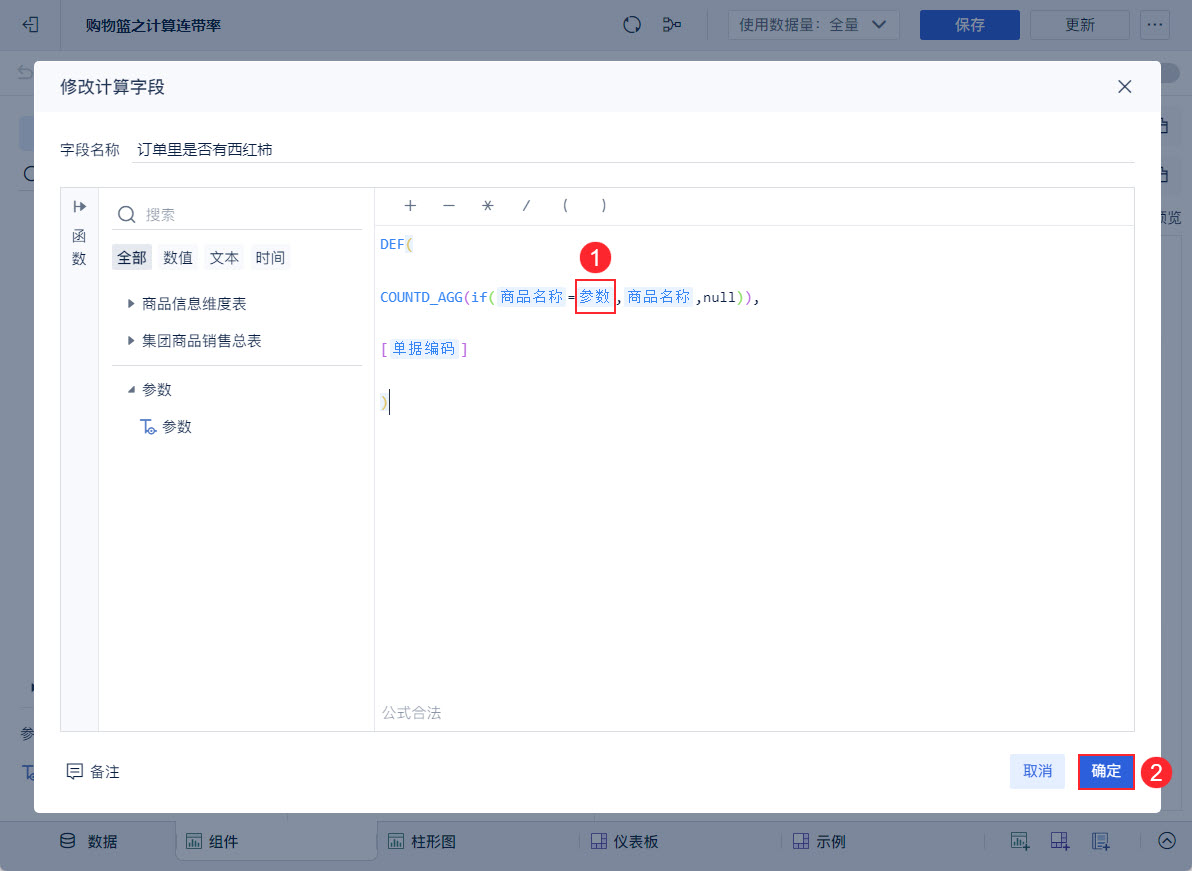
Task: Expand the 集团商品销售总表 tree node
Action: [131, 341]
